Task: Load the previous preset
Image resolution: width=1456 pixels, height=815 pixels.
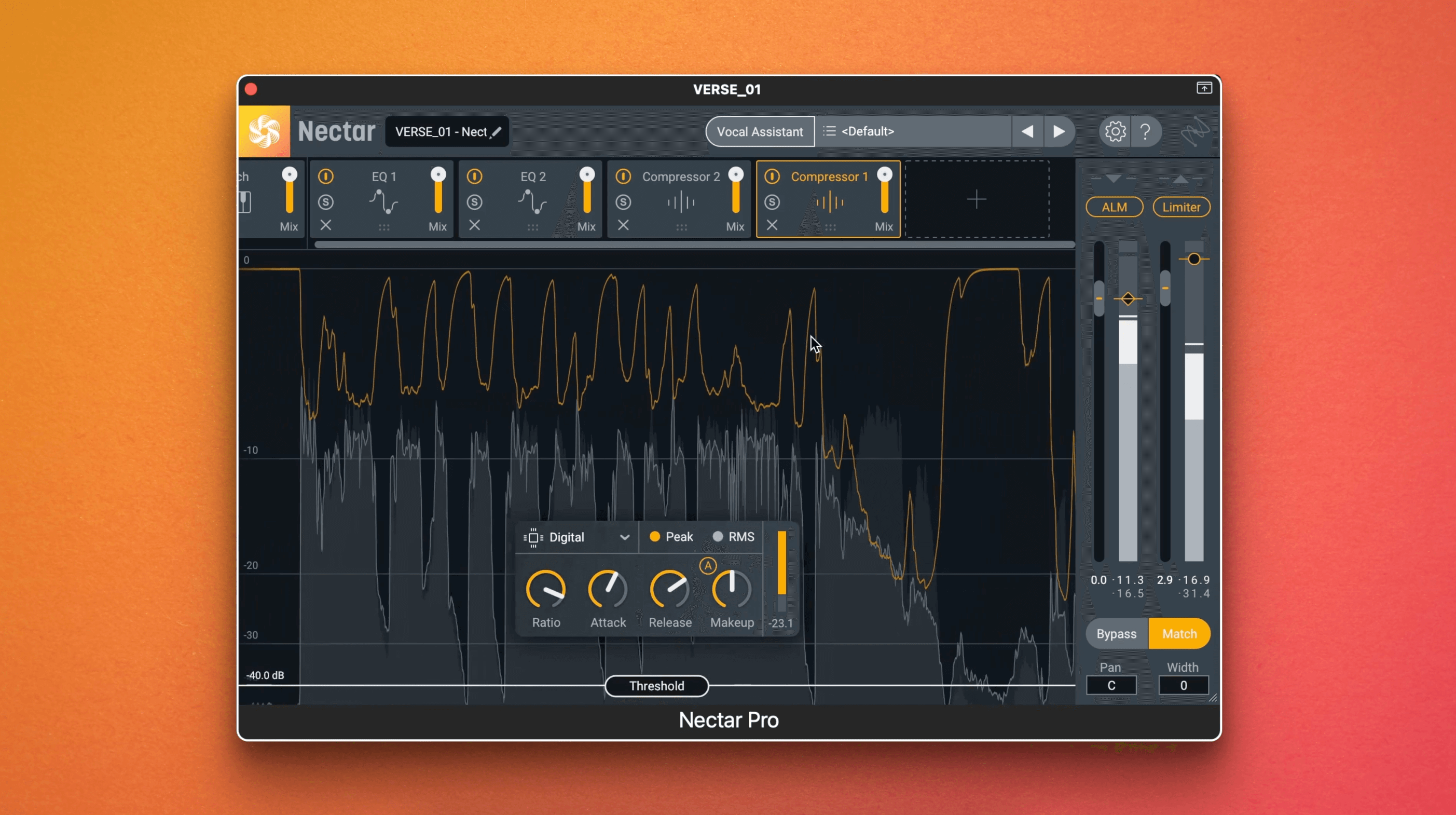Action: tap(1027, 131)
